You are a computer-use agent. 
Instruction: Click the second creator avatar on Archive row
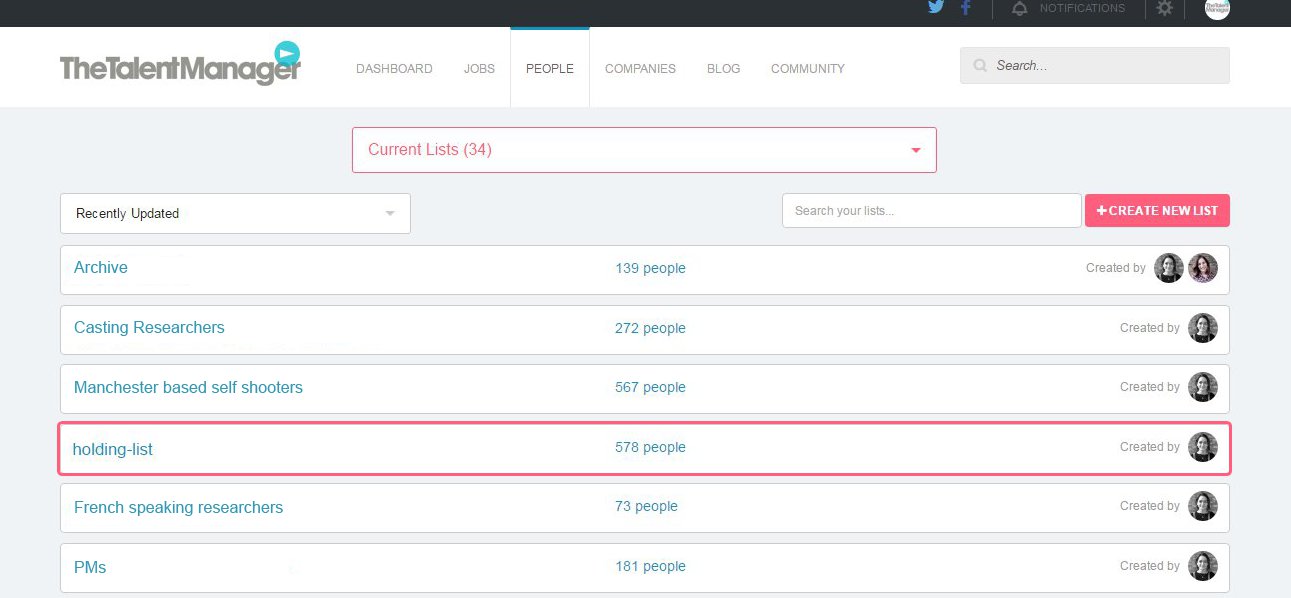click(1203, 268)
